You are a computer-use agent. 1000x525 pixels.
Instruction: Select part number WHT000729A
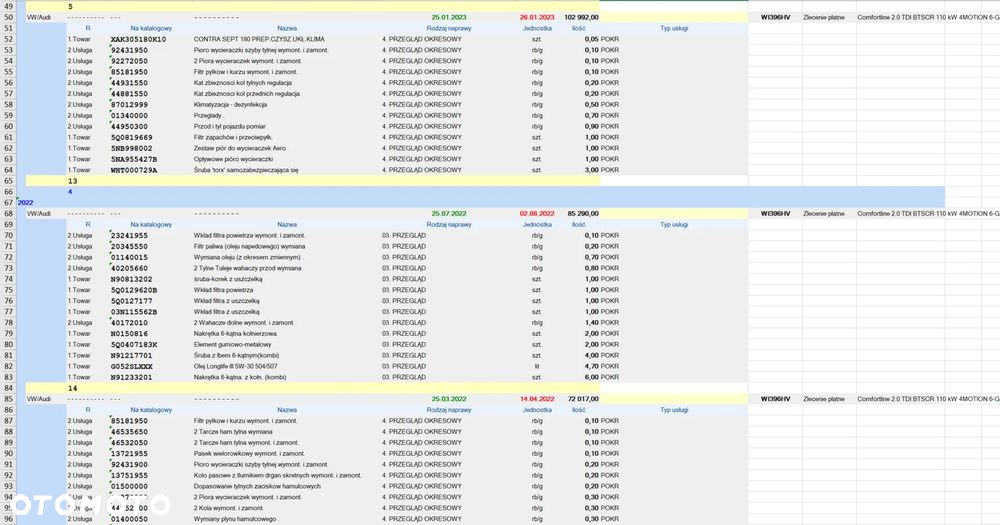click(x=134, y=170)
